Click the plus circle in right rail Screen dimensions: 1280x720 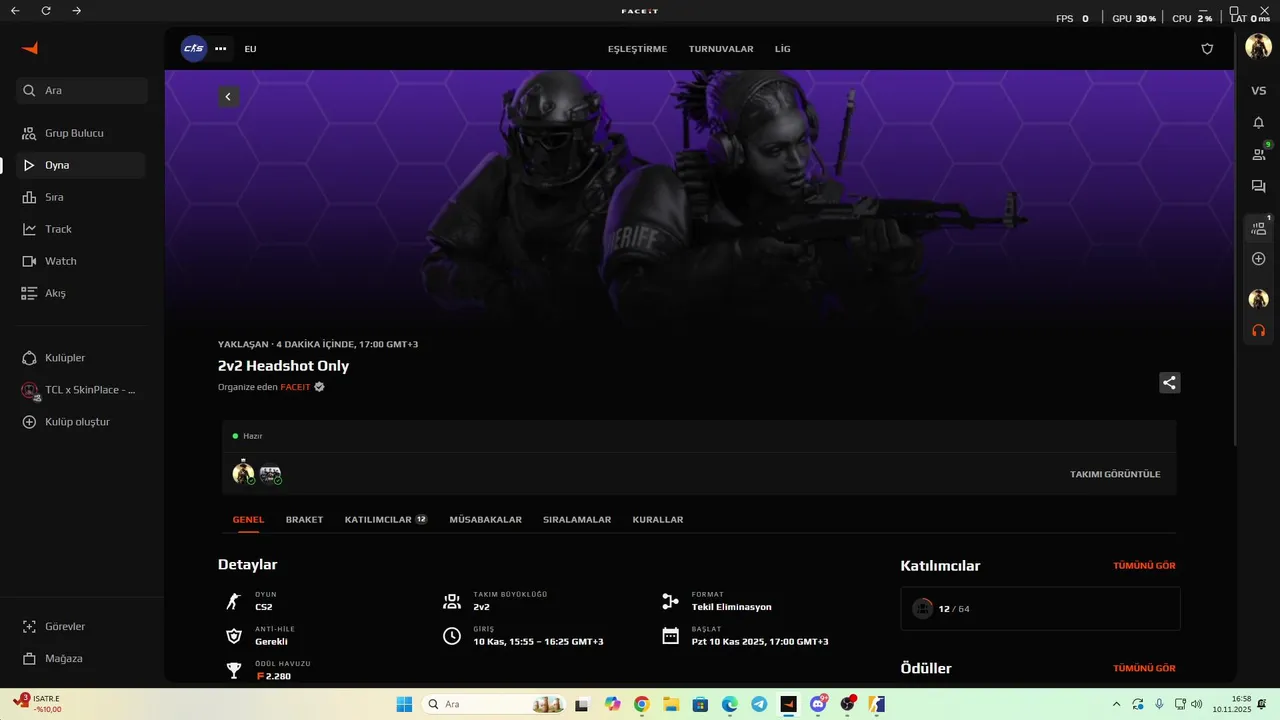tap(1259, 259)
